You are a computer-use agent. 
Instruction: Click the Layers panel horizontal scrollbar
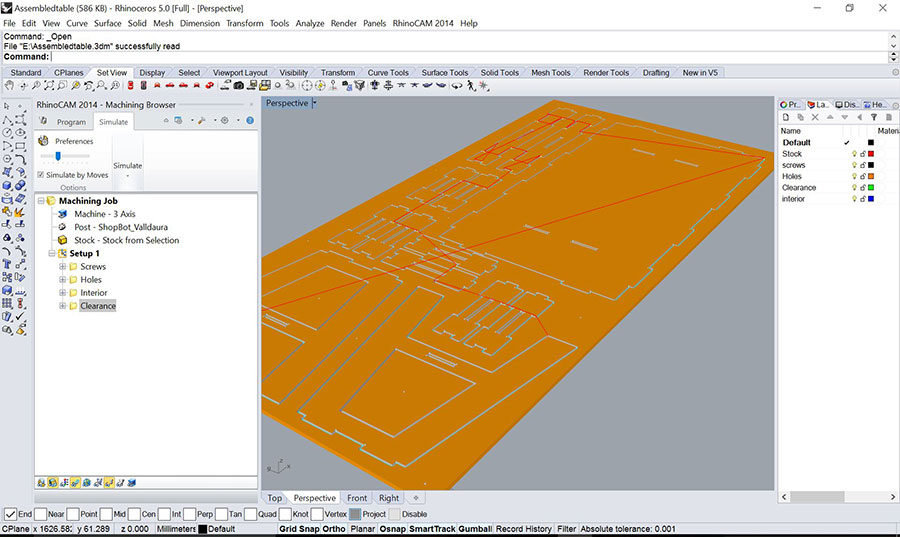(817, 497)
